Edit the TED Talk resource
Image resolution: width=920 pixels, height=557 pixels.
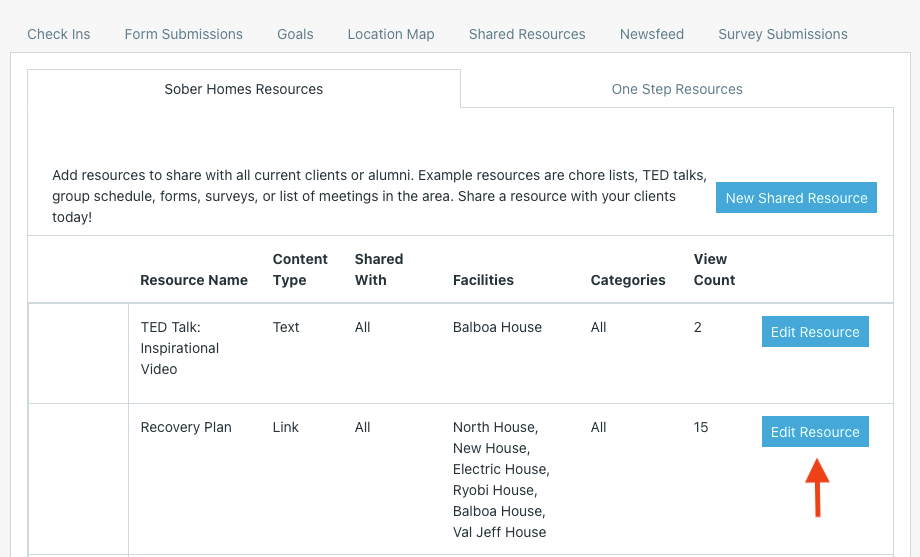tap(815, 332)
